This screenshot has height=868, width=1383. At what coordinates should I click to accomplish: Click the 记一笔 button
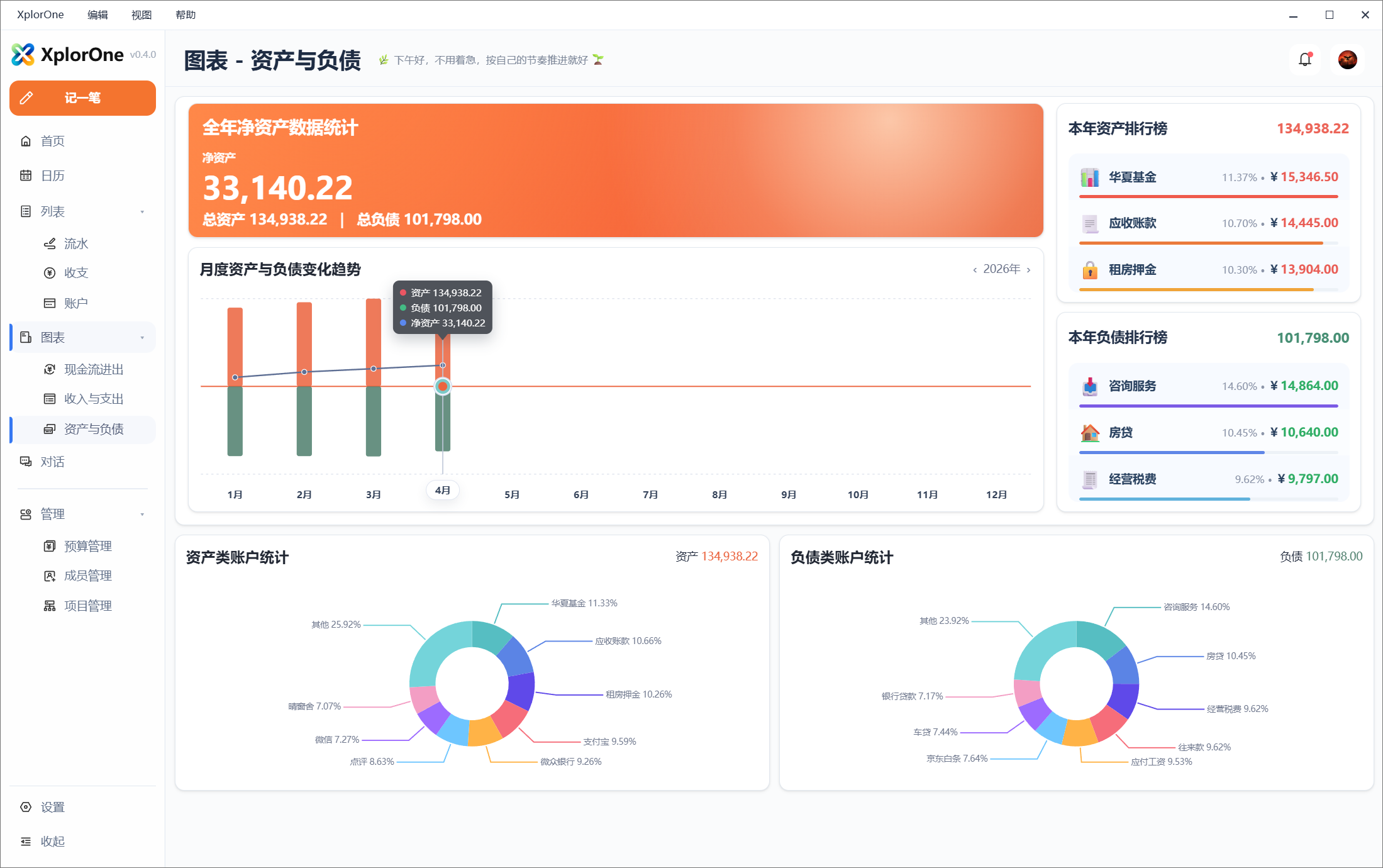82,98
